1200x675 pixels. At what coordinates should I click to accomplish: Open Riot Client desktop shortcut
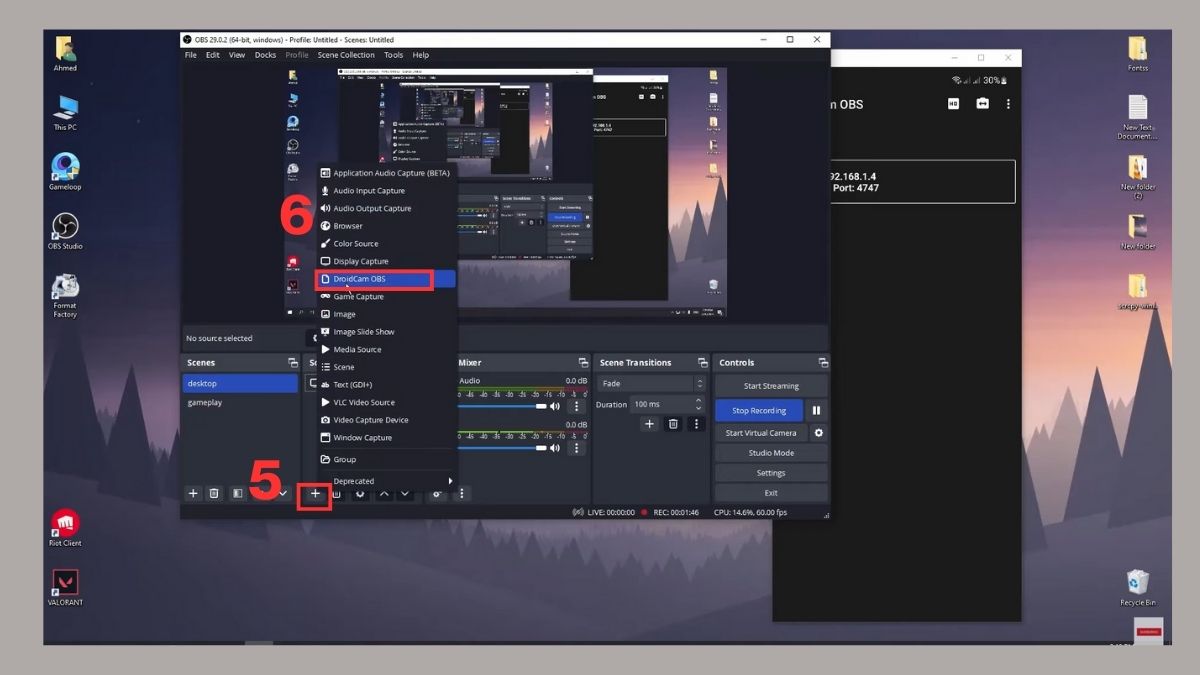65,528
